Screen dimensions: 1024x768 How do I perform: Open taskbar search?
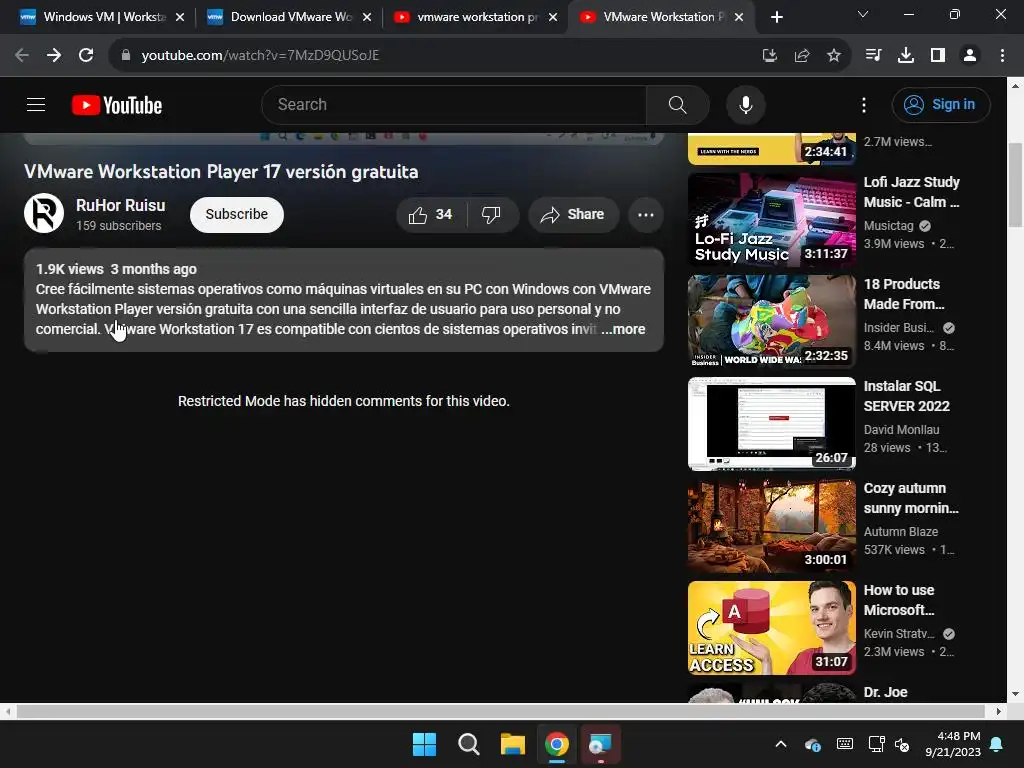(x=468, y=744)
